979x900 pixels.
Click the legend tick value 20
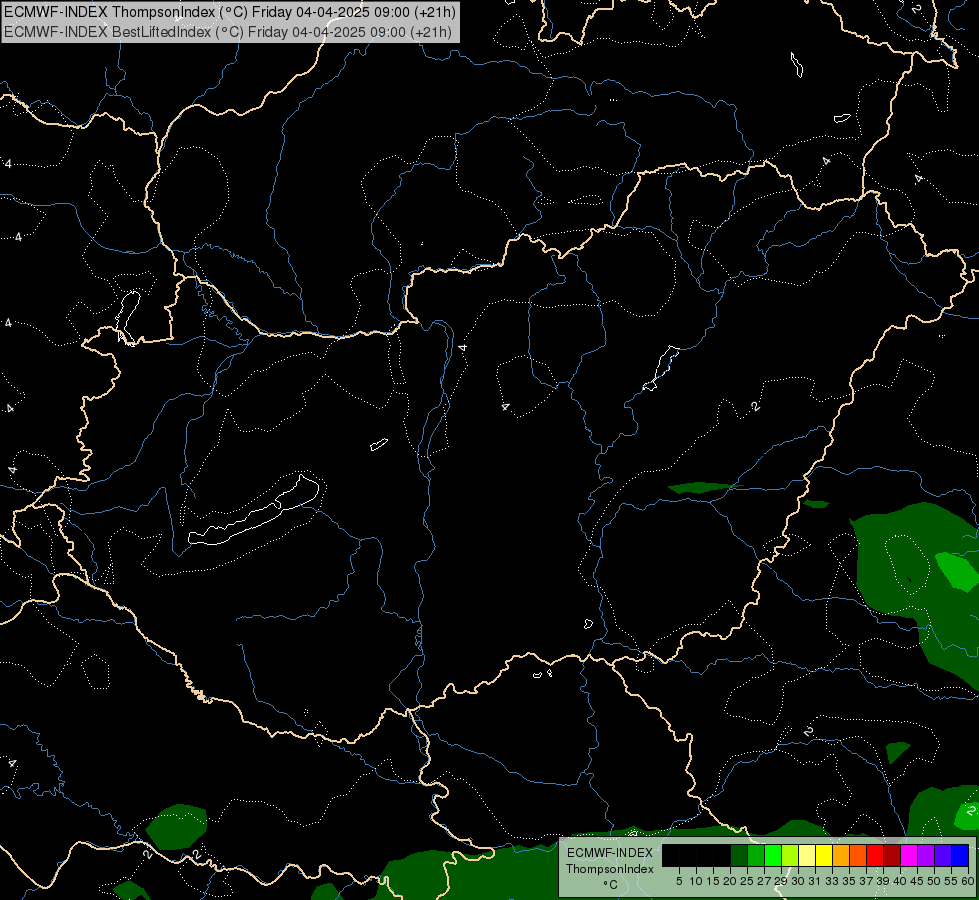tap(730, 881)
